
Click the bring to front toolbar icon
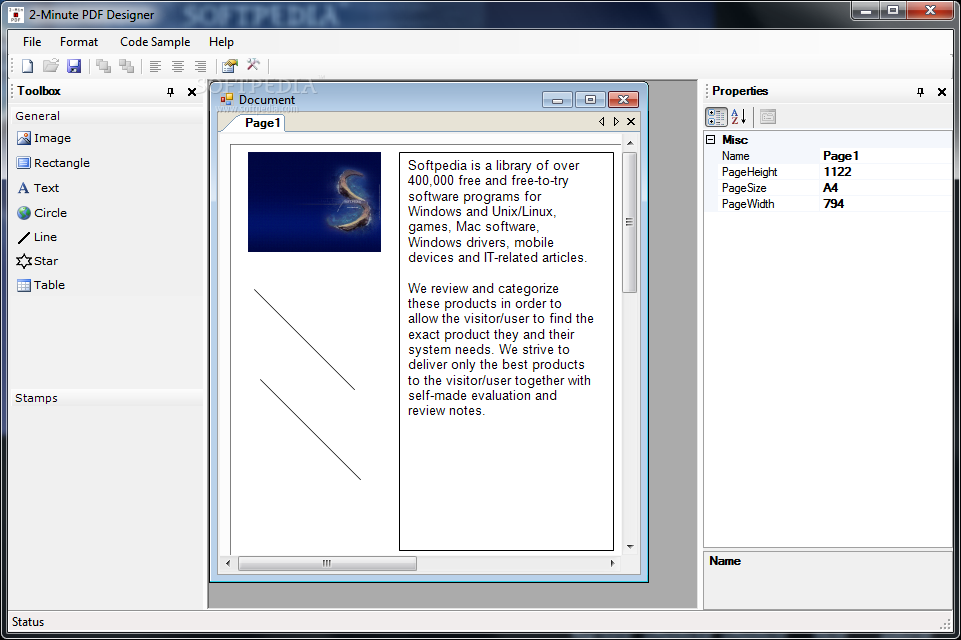point(104,66)
